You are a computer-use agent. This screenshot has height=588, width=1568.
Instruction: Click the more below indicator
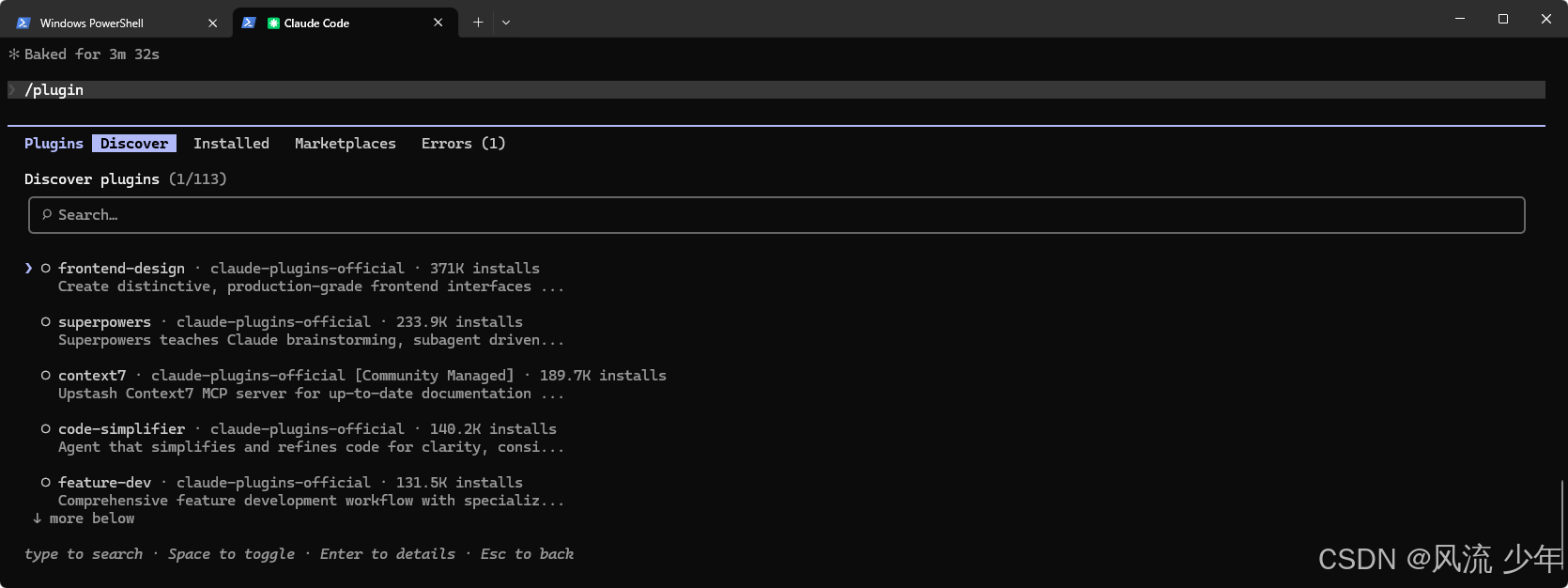[x=84, y=518]
